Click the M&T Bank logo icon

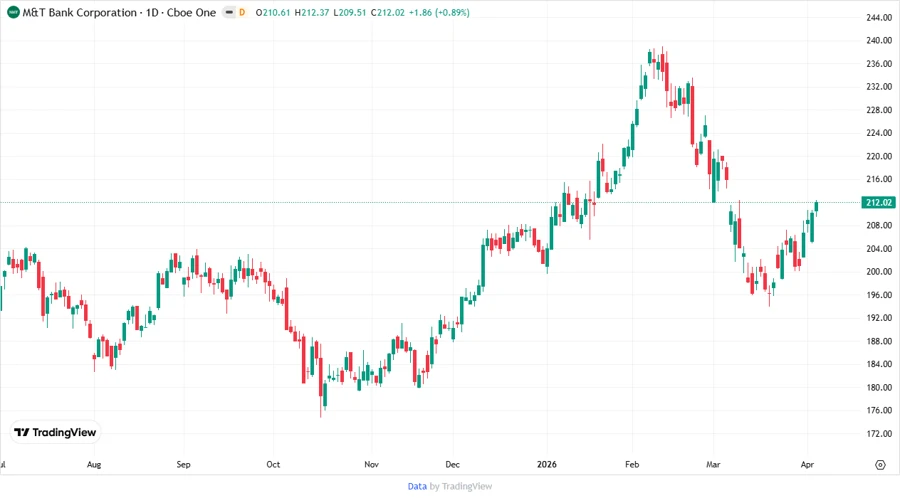[13, 12]
